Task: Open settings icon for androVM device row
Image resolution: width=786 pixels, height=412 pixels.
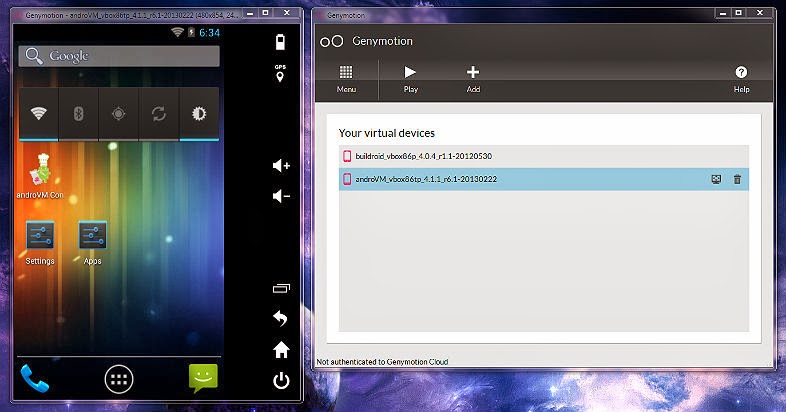Action: coord(716,179)
